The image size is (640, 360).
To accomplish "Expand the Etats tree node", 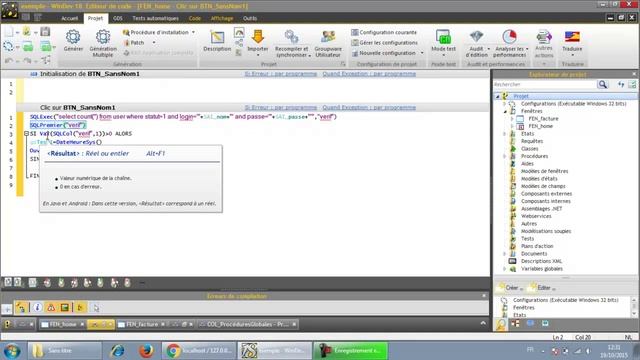I will (505, 134).
